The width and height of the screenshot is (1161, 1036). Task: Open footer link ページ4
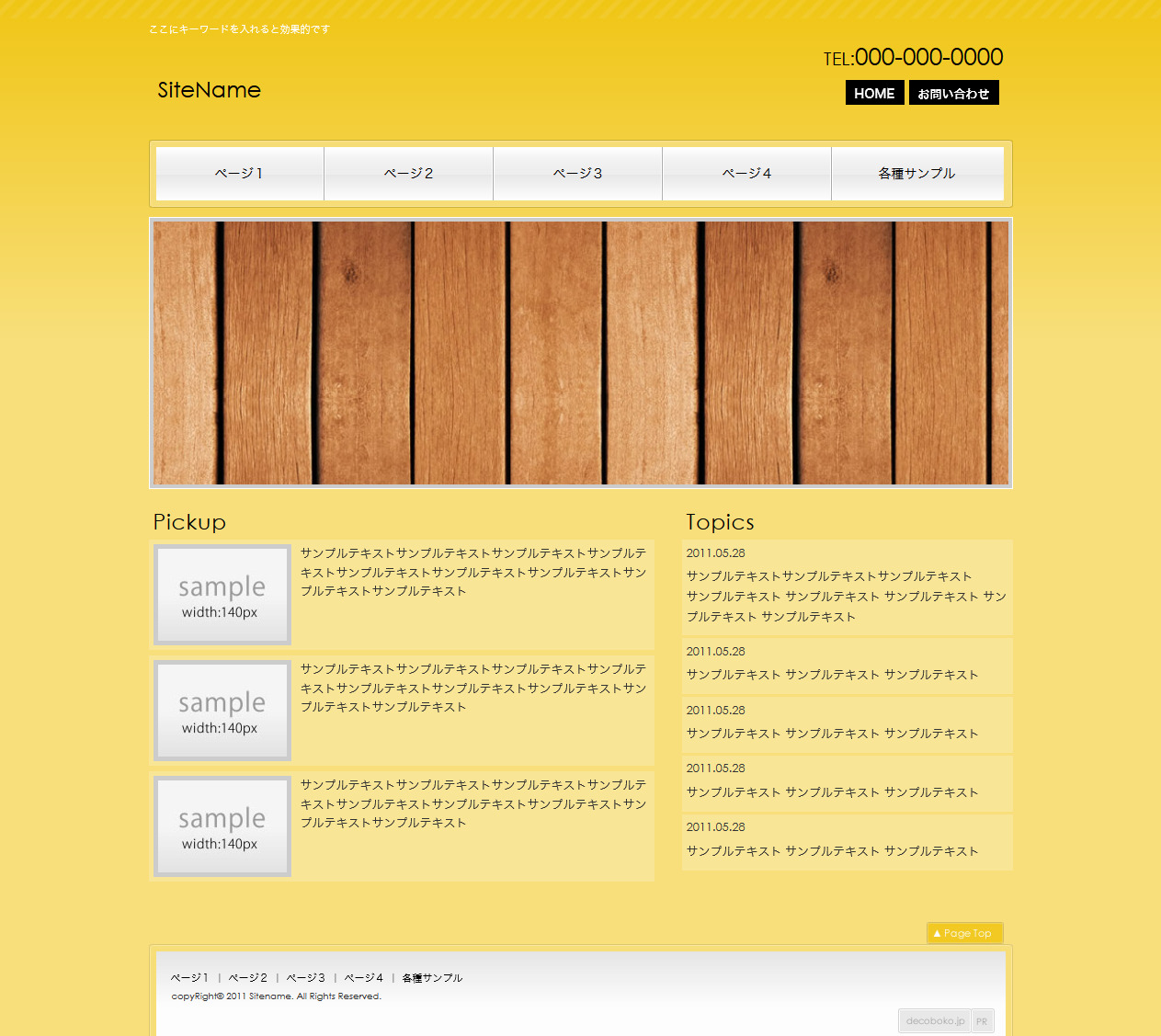(364, 978)
